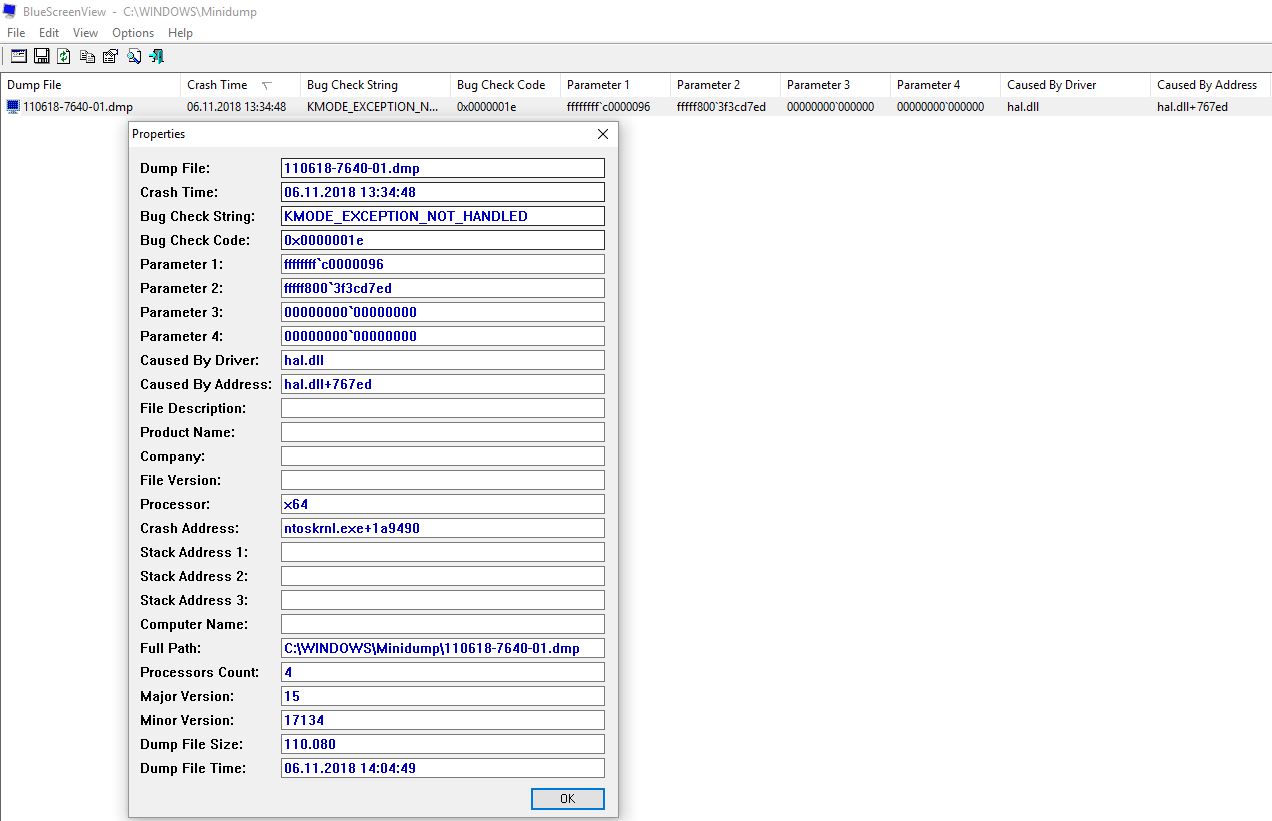Click the Bug Check Code field in Properties

(x=443, y=240)
